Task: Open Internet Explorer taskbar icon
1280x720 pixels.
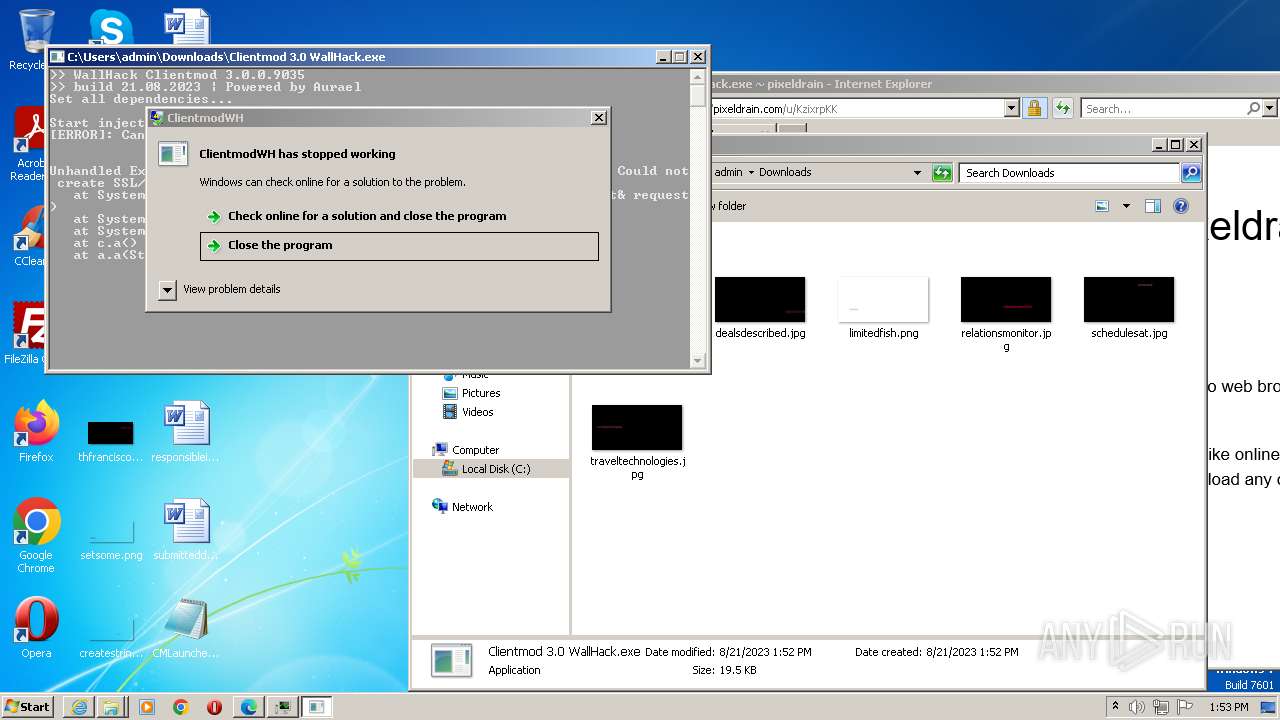Action: point(79,707)
